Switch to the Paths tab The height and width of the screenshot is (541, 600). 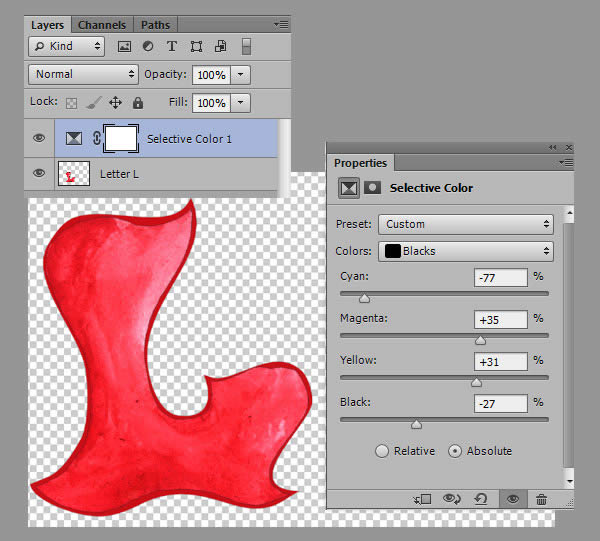(x=155, y=24)
